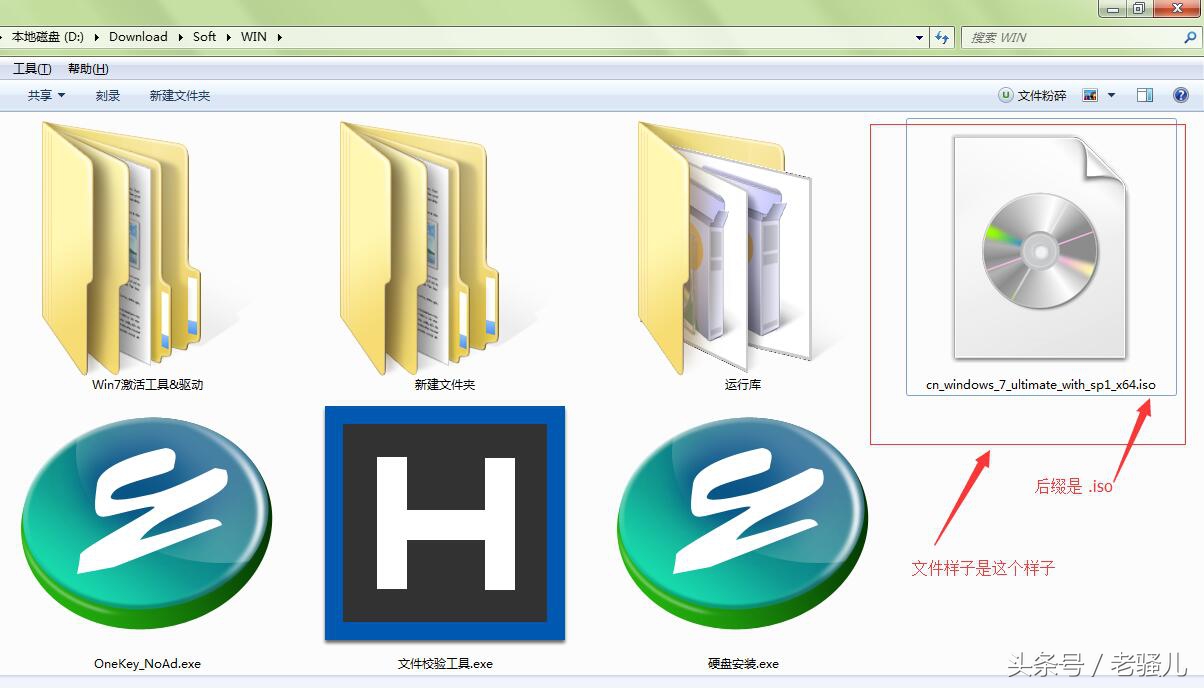Launch OneKey_NoAd.exe ghost tool
The height and width of the screenshot is (688, 1204).
(146, 522)
